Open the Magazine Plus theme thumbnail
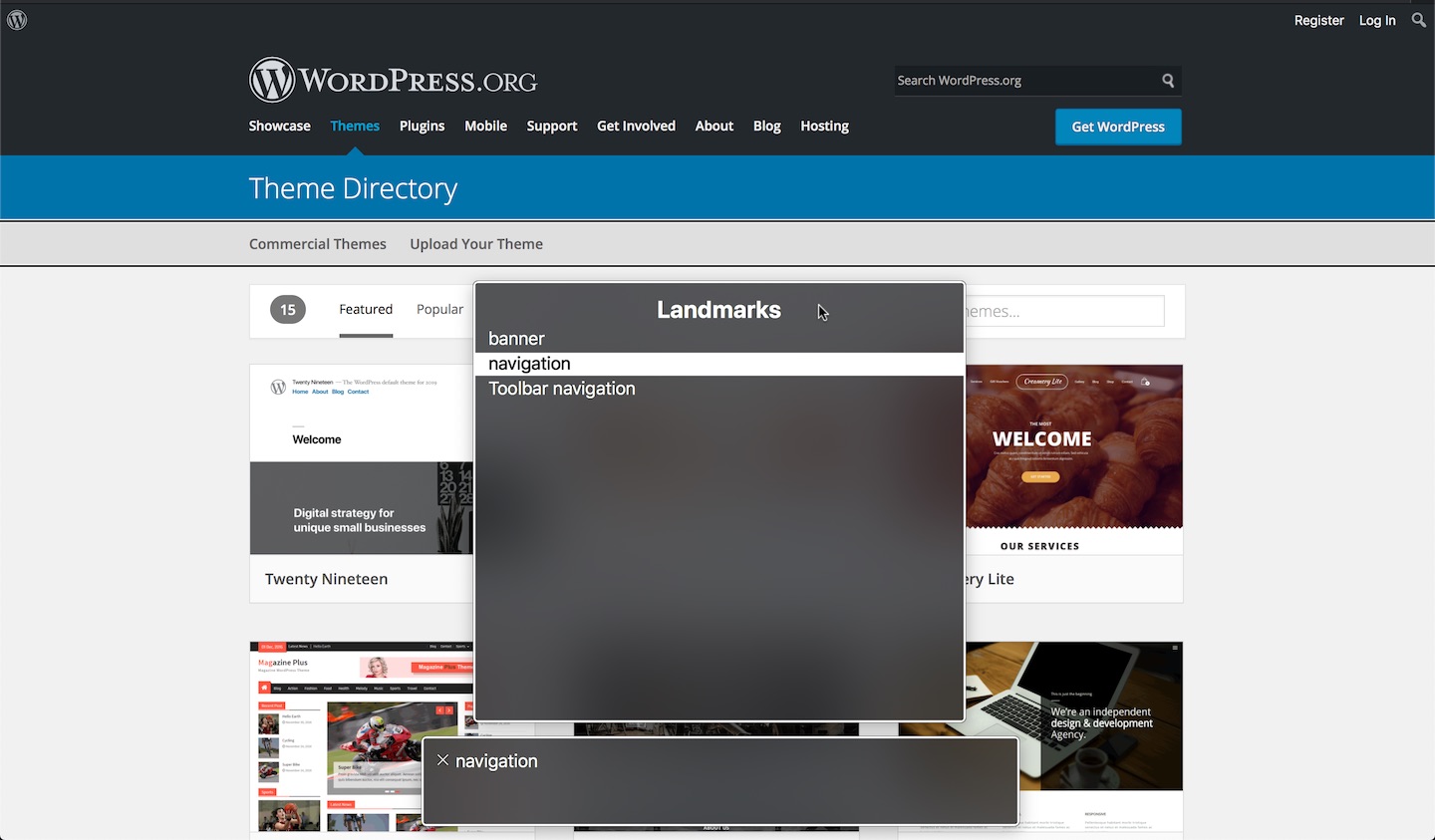Screen dimensions: 1435x840 (362, 736)
